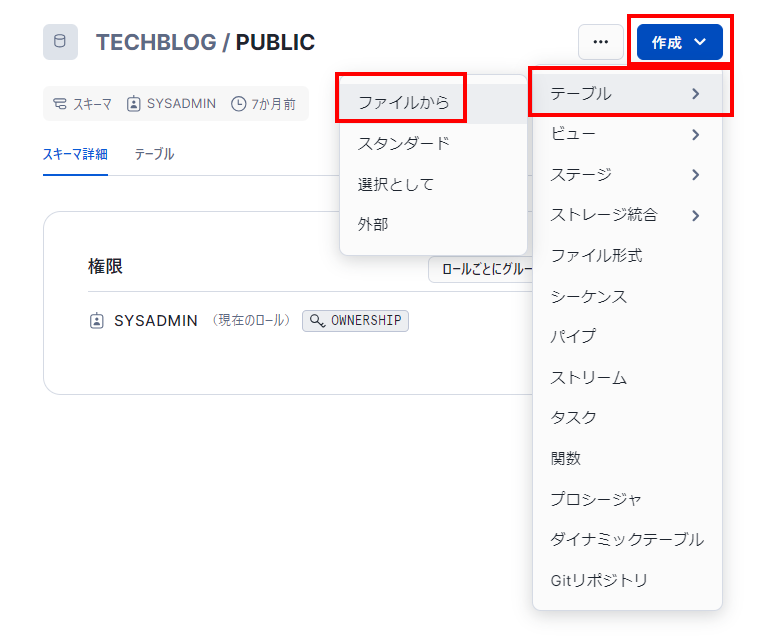Open the 作成 dropdown button

click(x=679, y=42)
